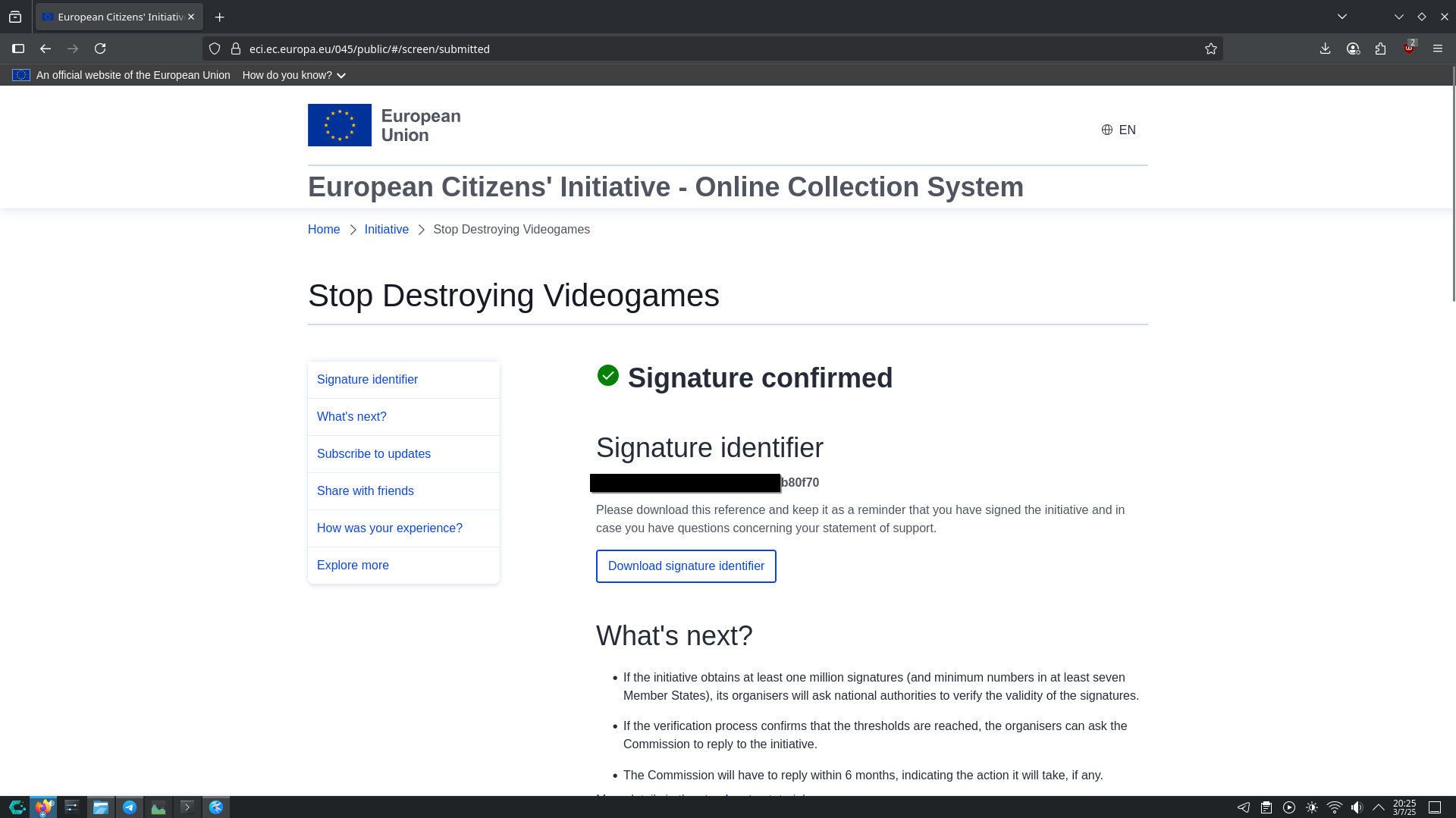Open the Wi-Fi network tray icon
The height and width of the screenshot is (818, 1456).
coord(1335,807)
